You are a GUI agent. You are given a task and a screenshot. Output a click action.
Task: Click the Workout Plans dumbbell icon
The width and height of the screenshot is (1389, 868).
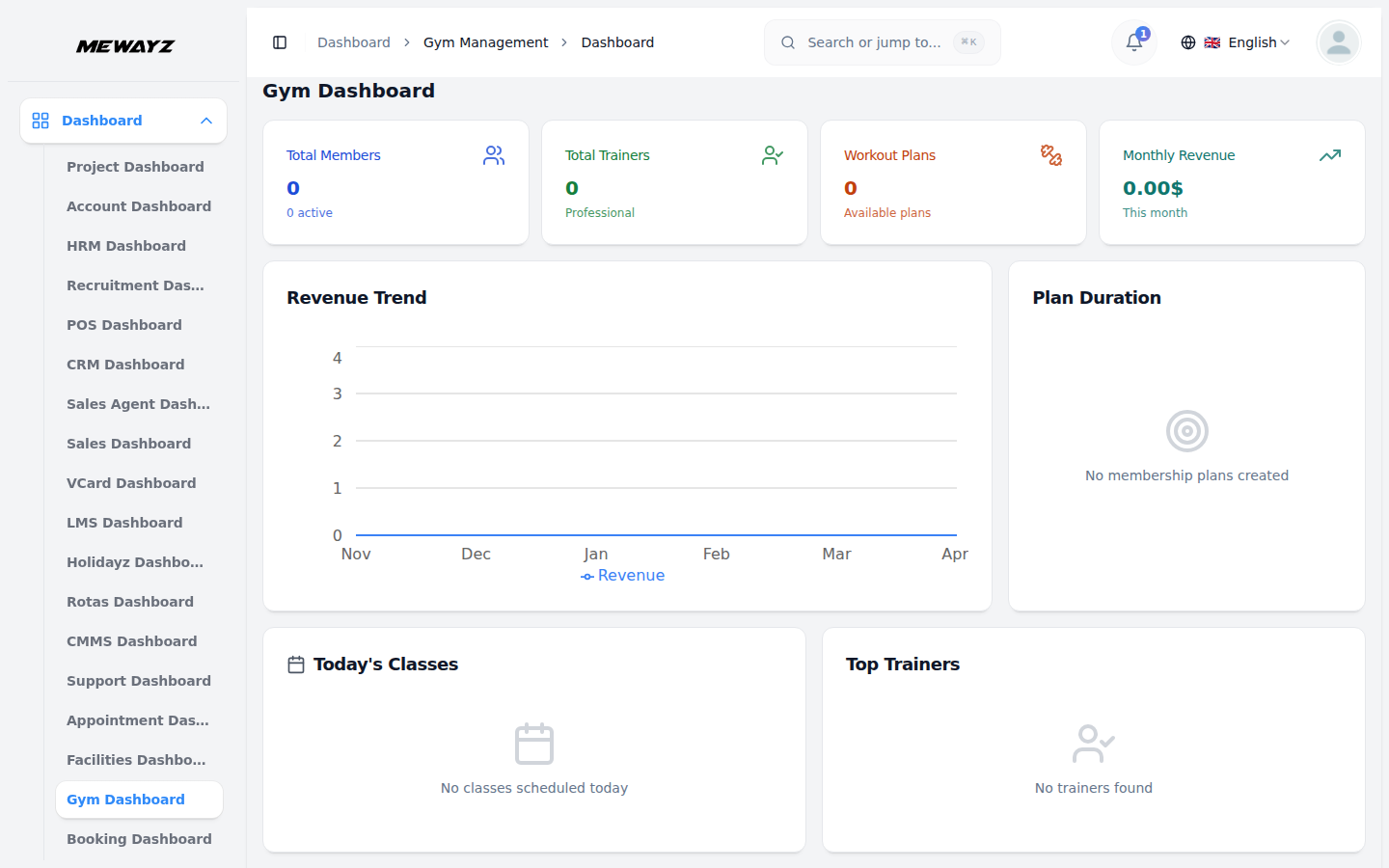pyautogui.click(x=1051, y=155)
